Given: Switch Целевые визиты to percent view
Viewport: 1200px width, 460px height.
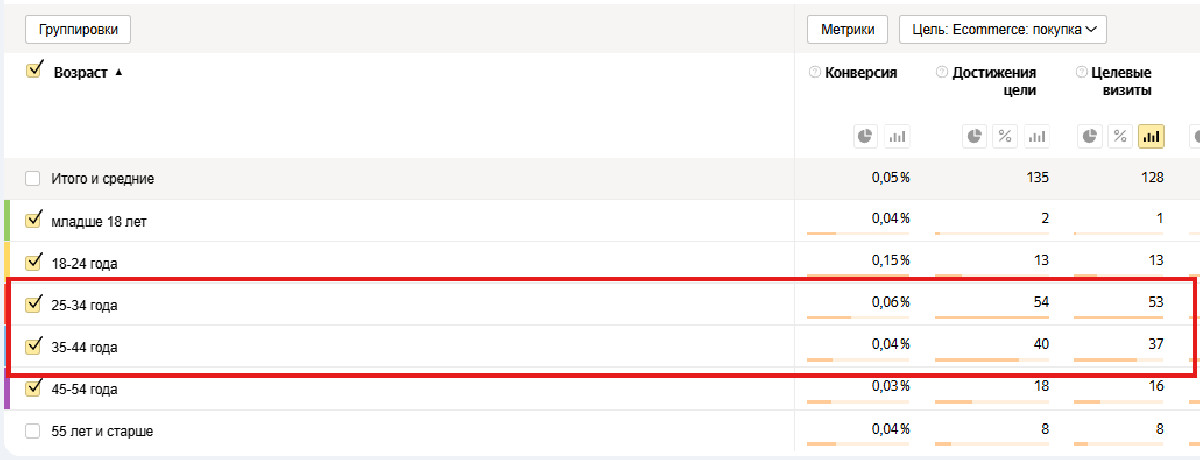Looking at the screenshot, I should 1120,136.
